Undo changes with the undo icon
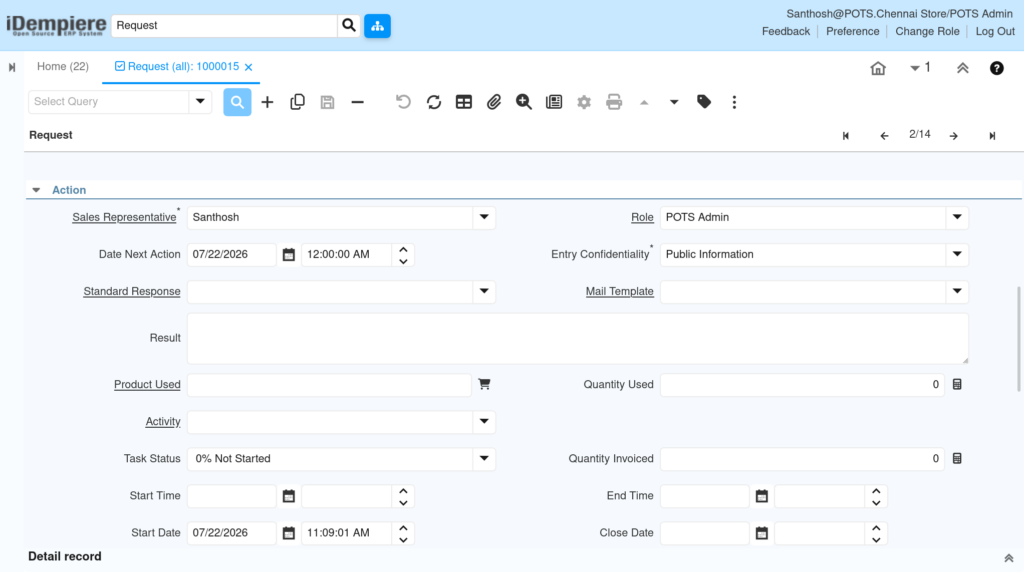The height and width of the screenshot is (572, 1024). (x=404, y=102)
